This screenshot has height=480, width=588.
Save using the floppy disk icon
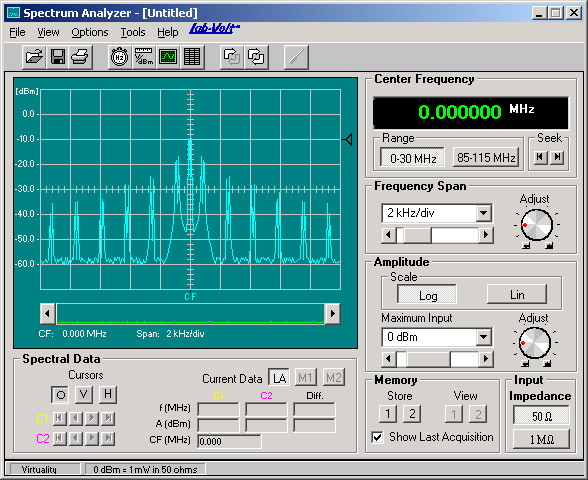click(58, 57)
